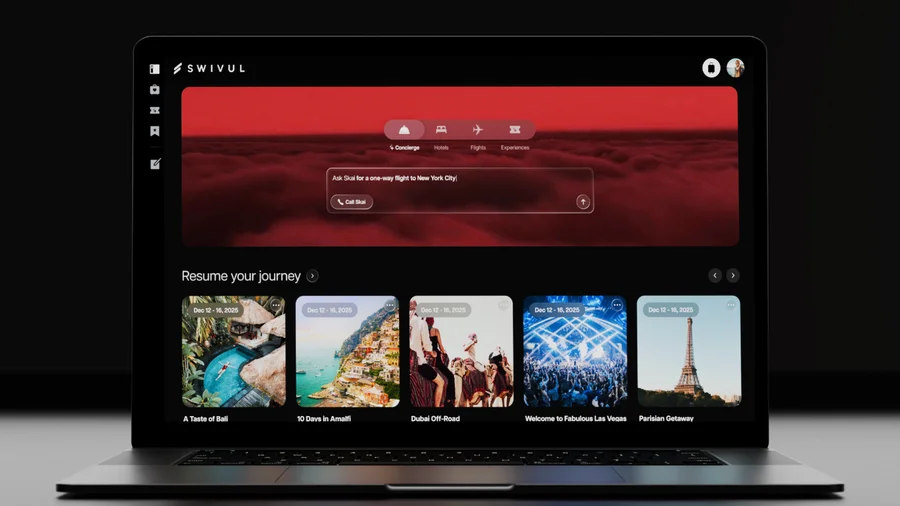Open options menu on A Taste of Bali

pos(276,306)
